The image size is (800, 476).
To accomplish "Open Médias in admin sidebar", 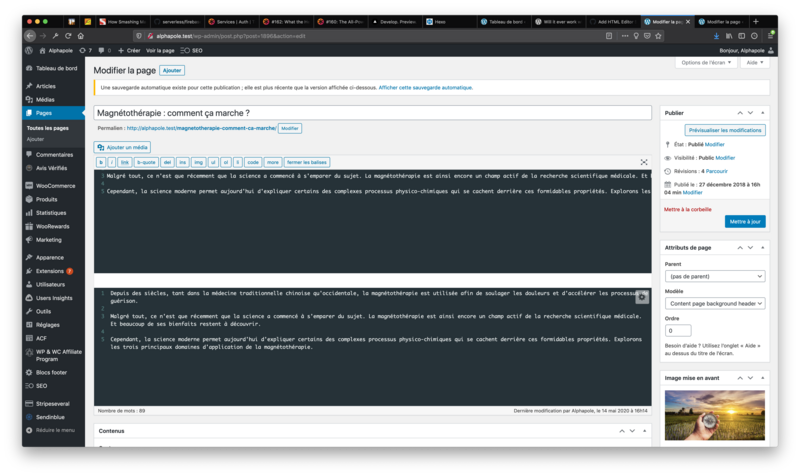I will [54, 99].
